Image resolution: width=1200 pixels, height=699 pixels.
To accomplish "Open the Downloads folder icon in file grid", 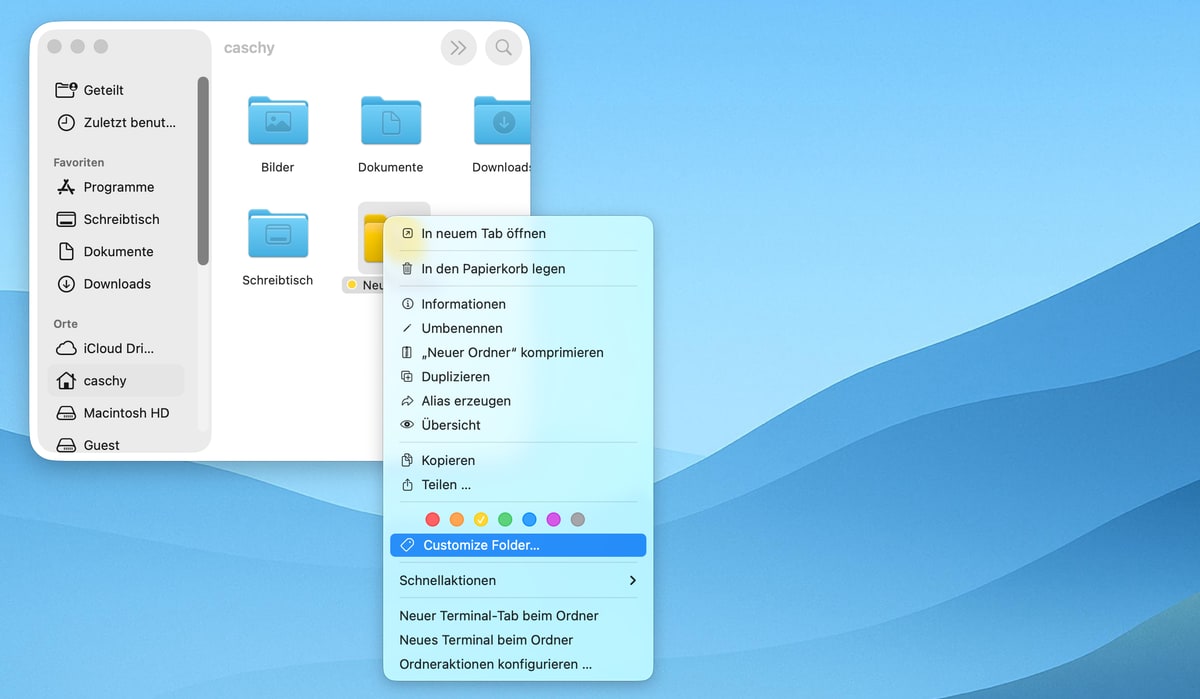I will coord(502,122).
